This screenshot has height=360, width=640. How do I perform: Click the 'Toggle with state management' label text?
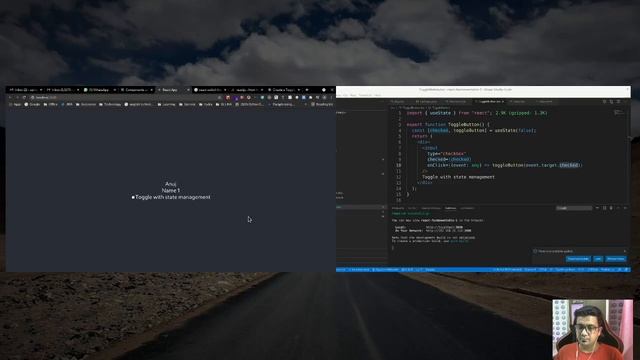[x=173, y=197]
